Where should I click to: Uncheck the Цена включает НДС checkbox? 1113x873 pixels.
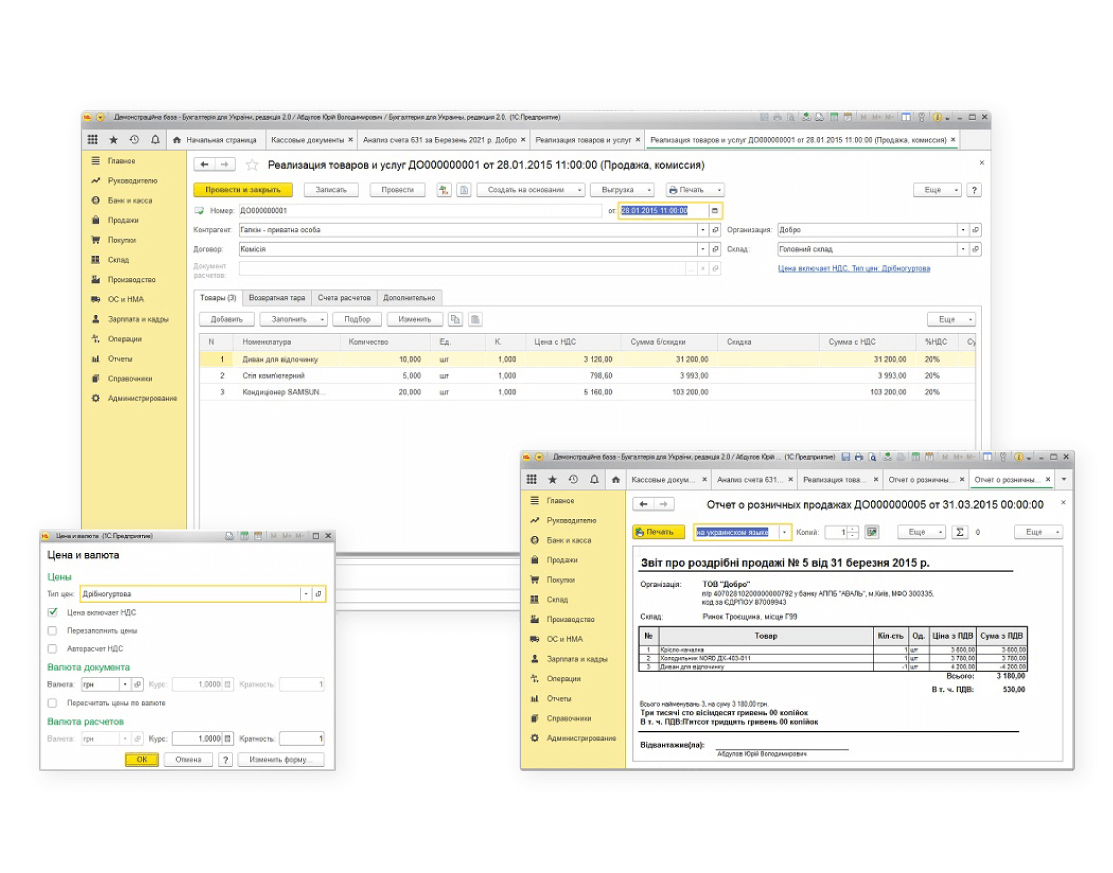click(53, 612)
